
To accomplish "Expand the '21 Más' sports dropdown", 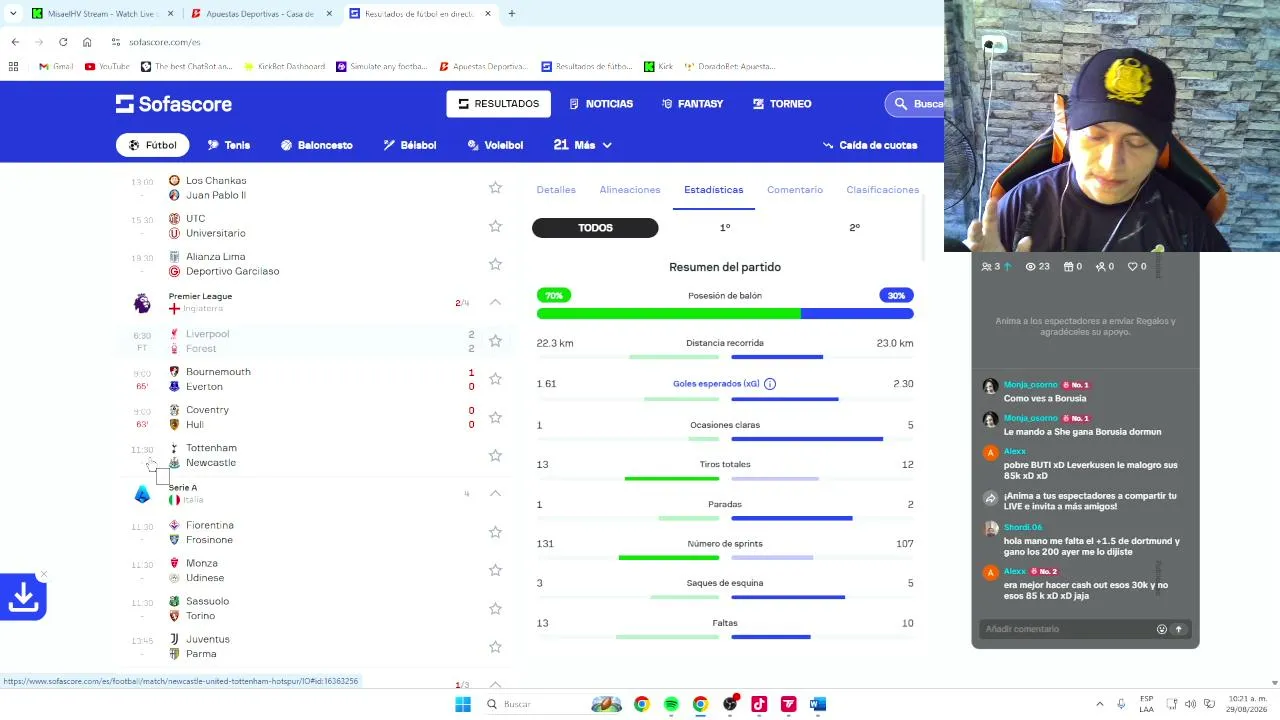I will [583, 145].
